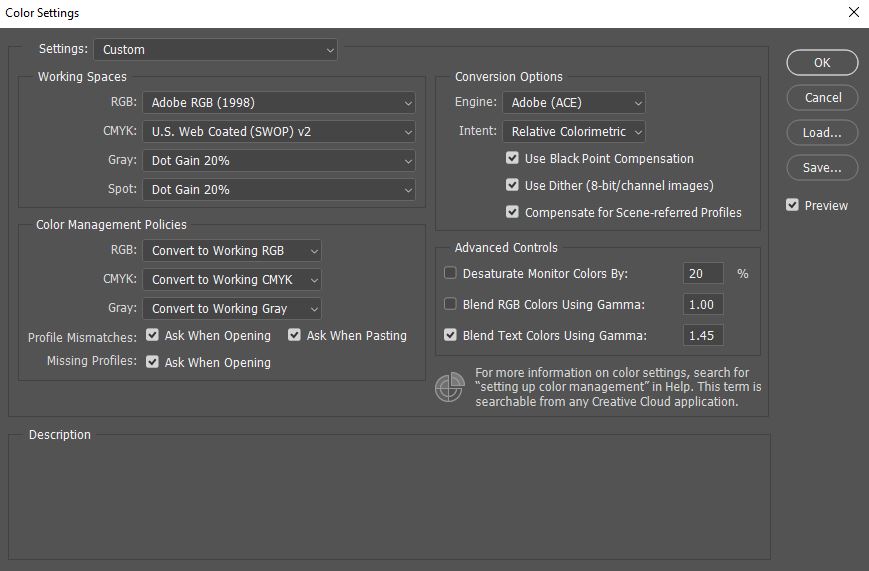Click the Advanced Controls heading
The width and height of the screenshot is (869, 571).
(506, 247)
